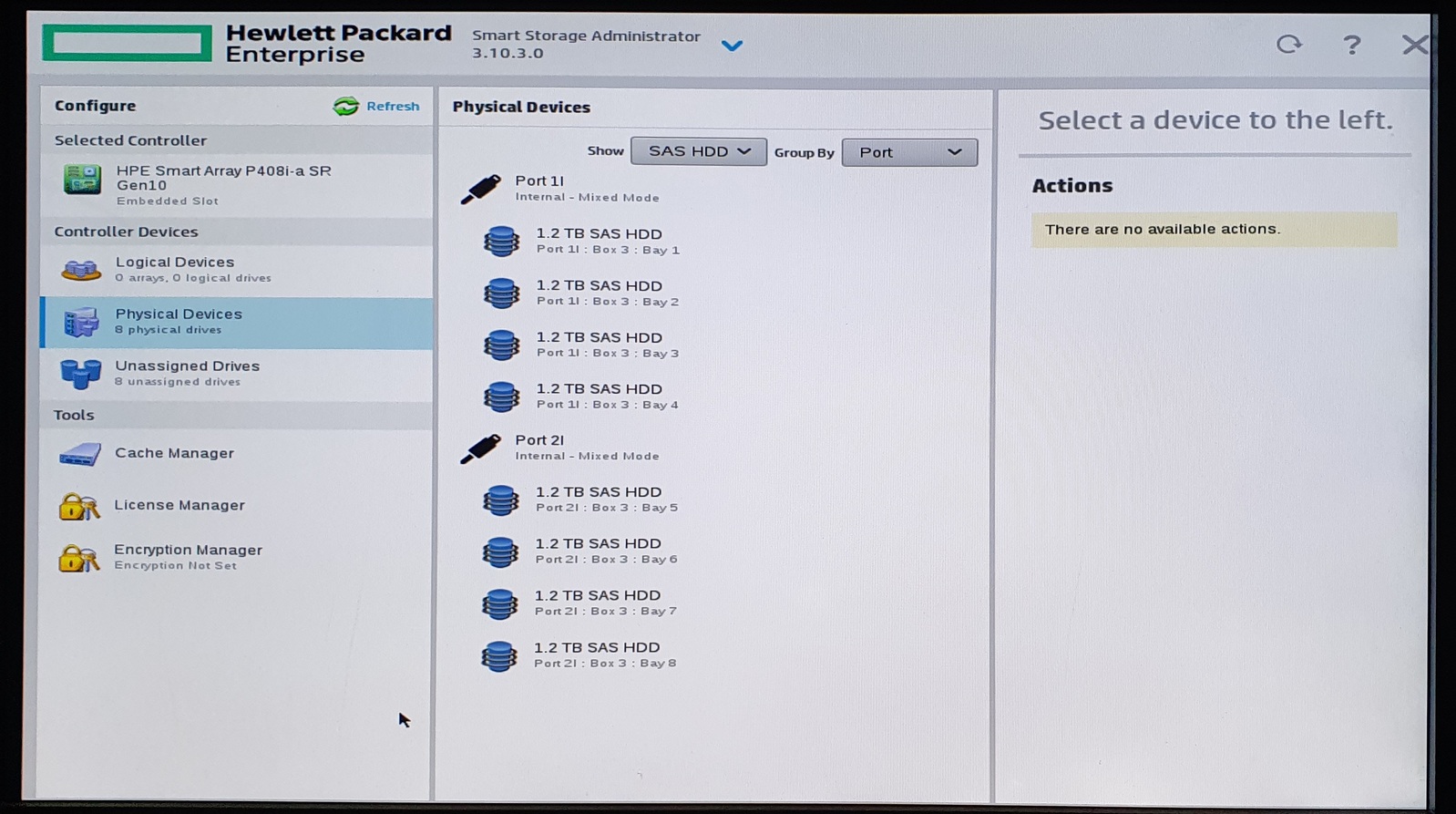The image size is (1456, 814).
Task: Click the Hewlett Packard Enterprise brand text
Action: tap(338, 44)
